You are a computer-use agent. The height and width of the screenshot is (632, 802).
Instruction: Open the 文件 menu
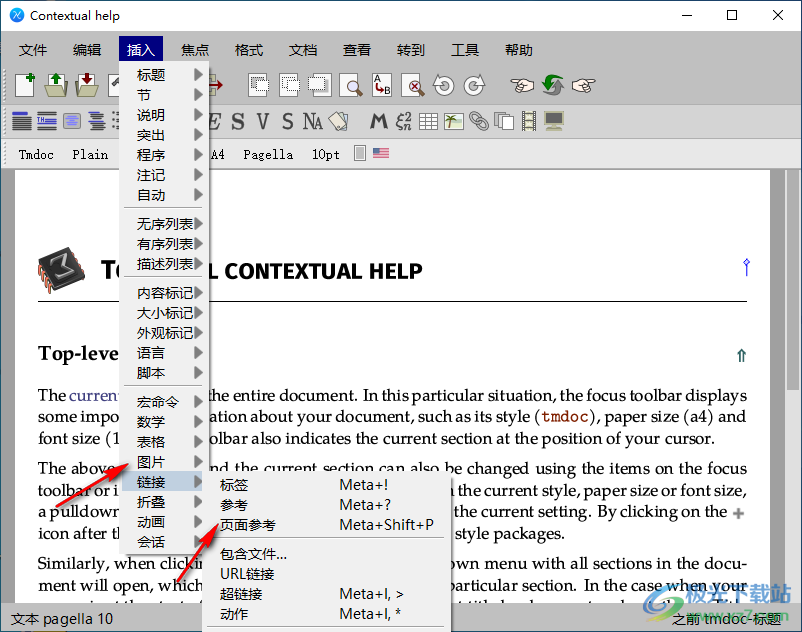pos(33,50)
